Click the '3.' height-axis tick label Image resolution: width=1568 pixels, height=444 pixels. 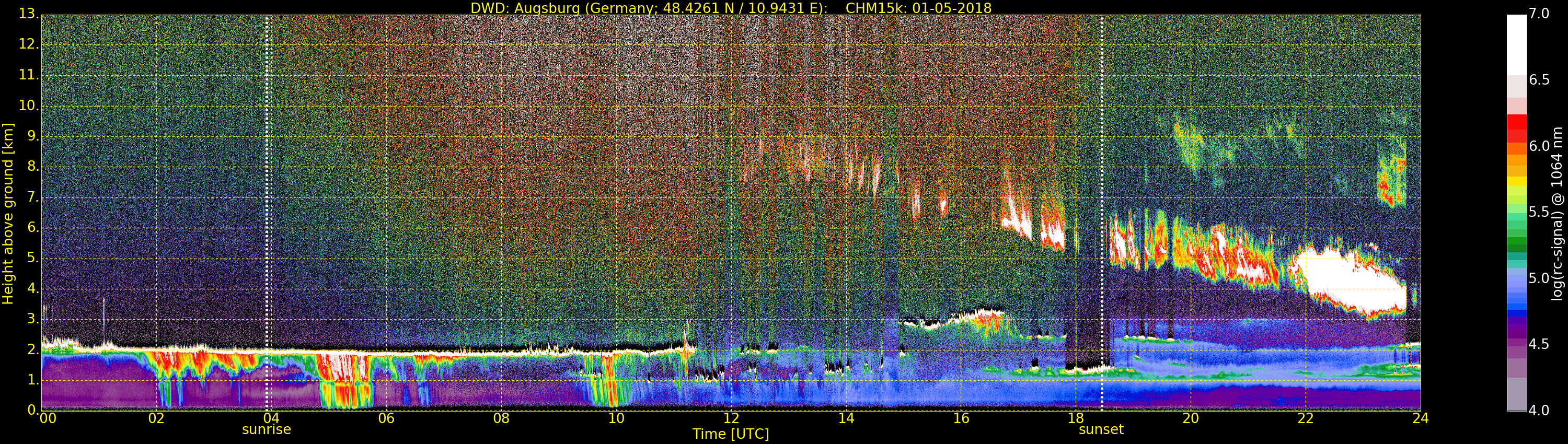33,319
